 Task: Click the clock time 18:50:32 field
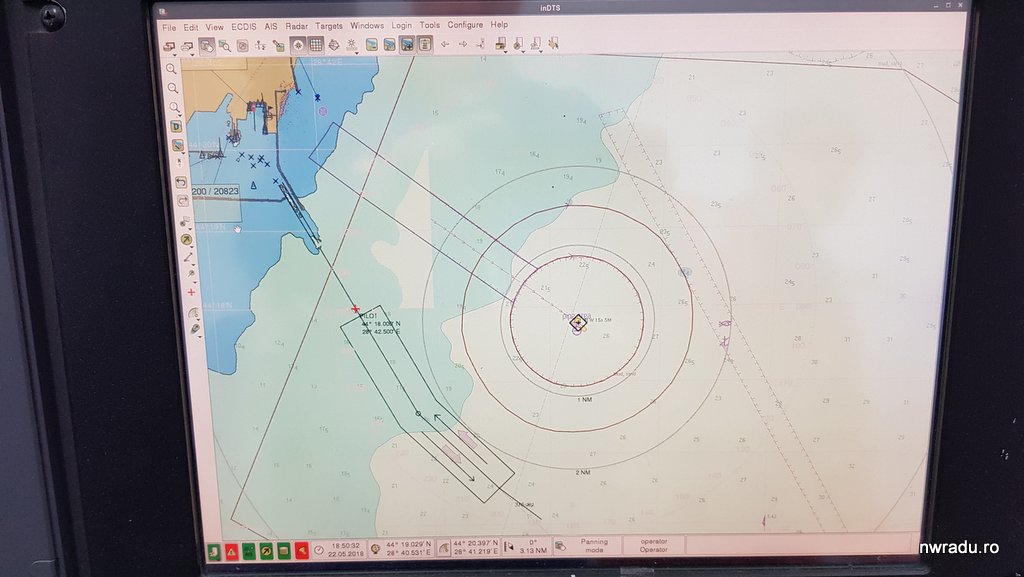pos(345,546)
